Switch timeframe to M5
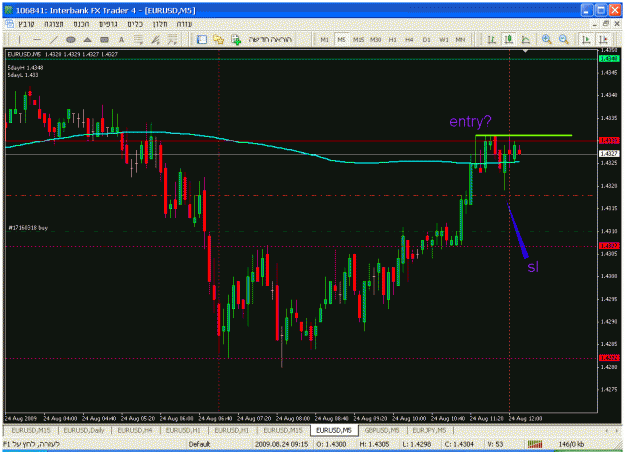The width and height of the screenshot is (625, 452). [341, 39]
